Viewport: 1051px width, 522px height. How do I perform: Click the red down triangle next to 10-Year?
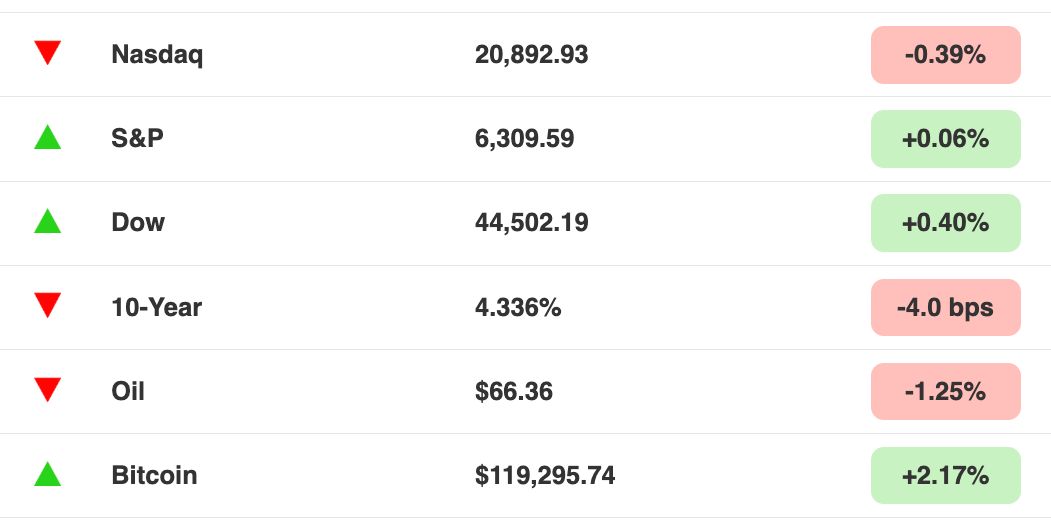pos(48,306)
